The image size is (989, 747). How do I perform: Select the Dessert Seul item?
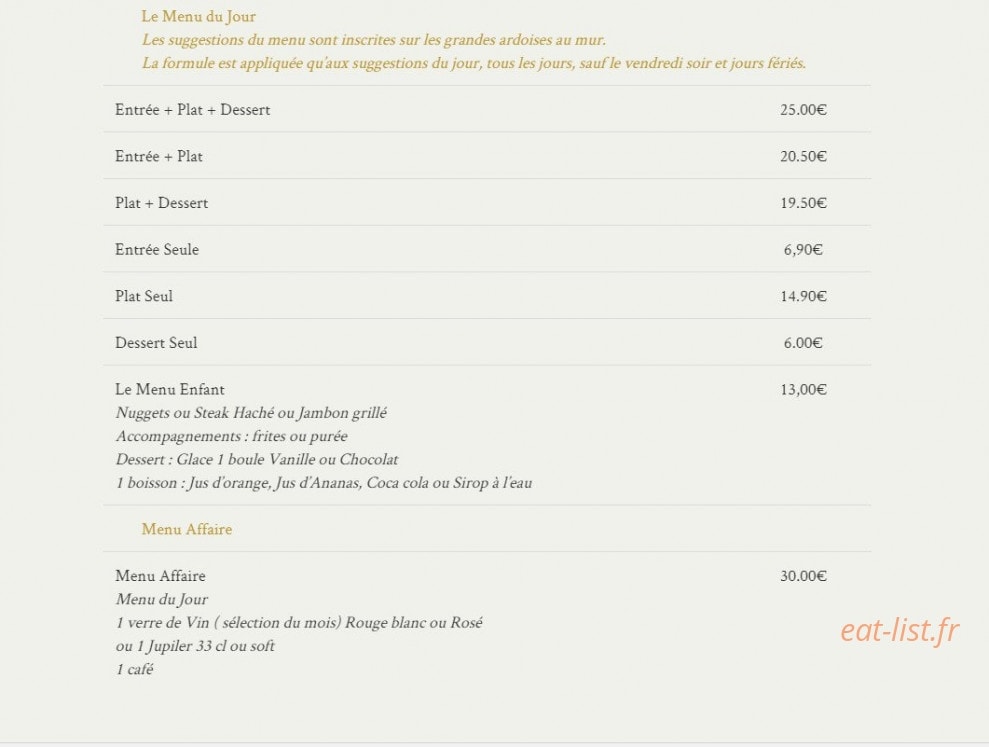coord(156,343)
